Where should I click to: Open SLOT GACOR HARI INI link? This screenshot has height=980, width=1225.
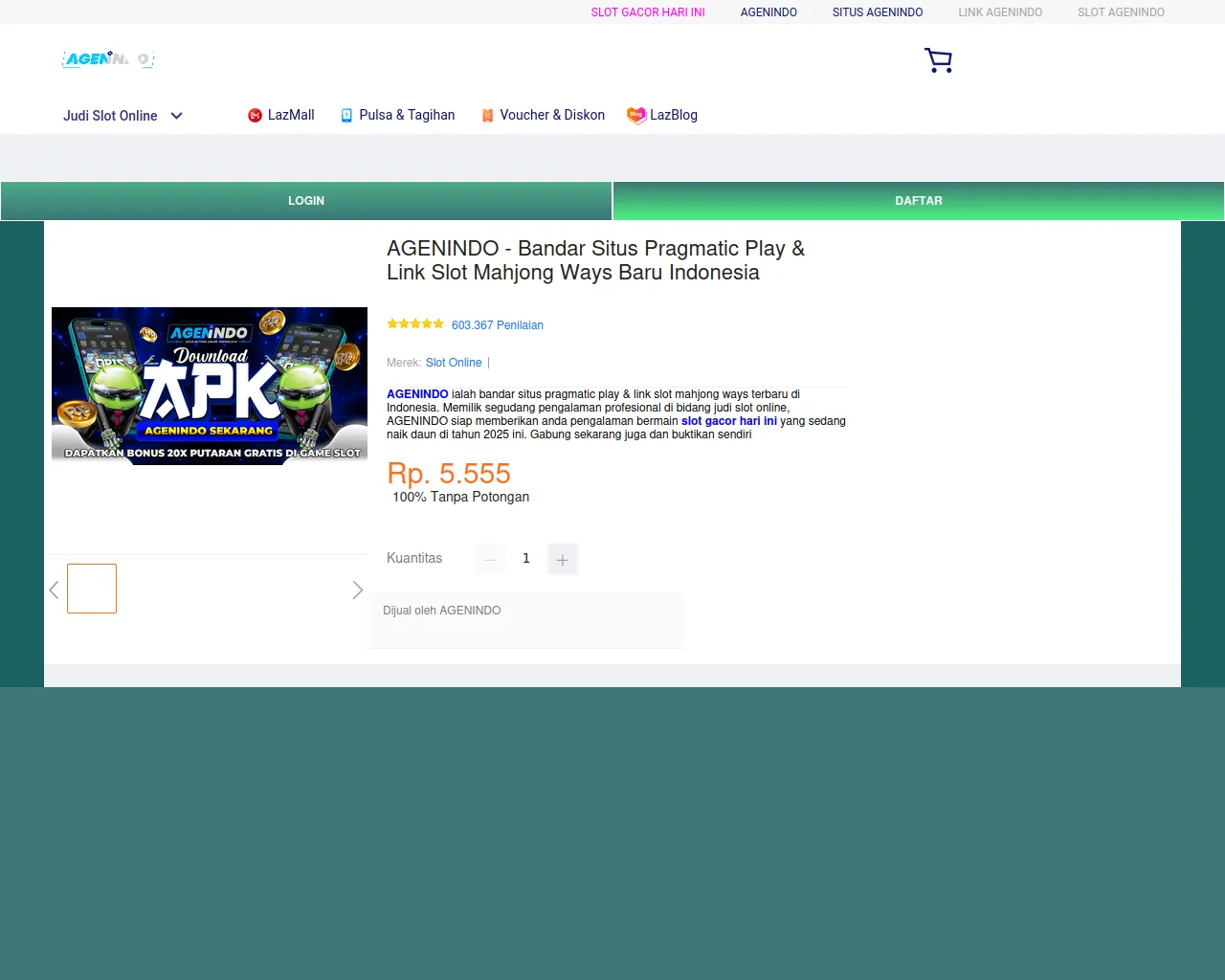(648, 12)
